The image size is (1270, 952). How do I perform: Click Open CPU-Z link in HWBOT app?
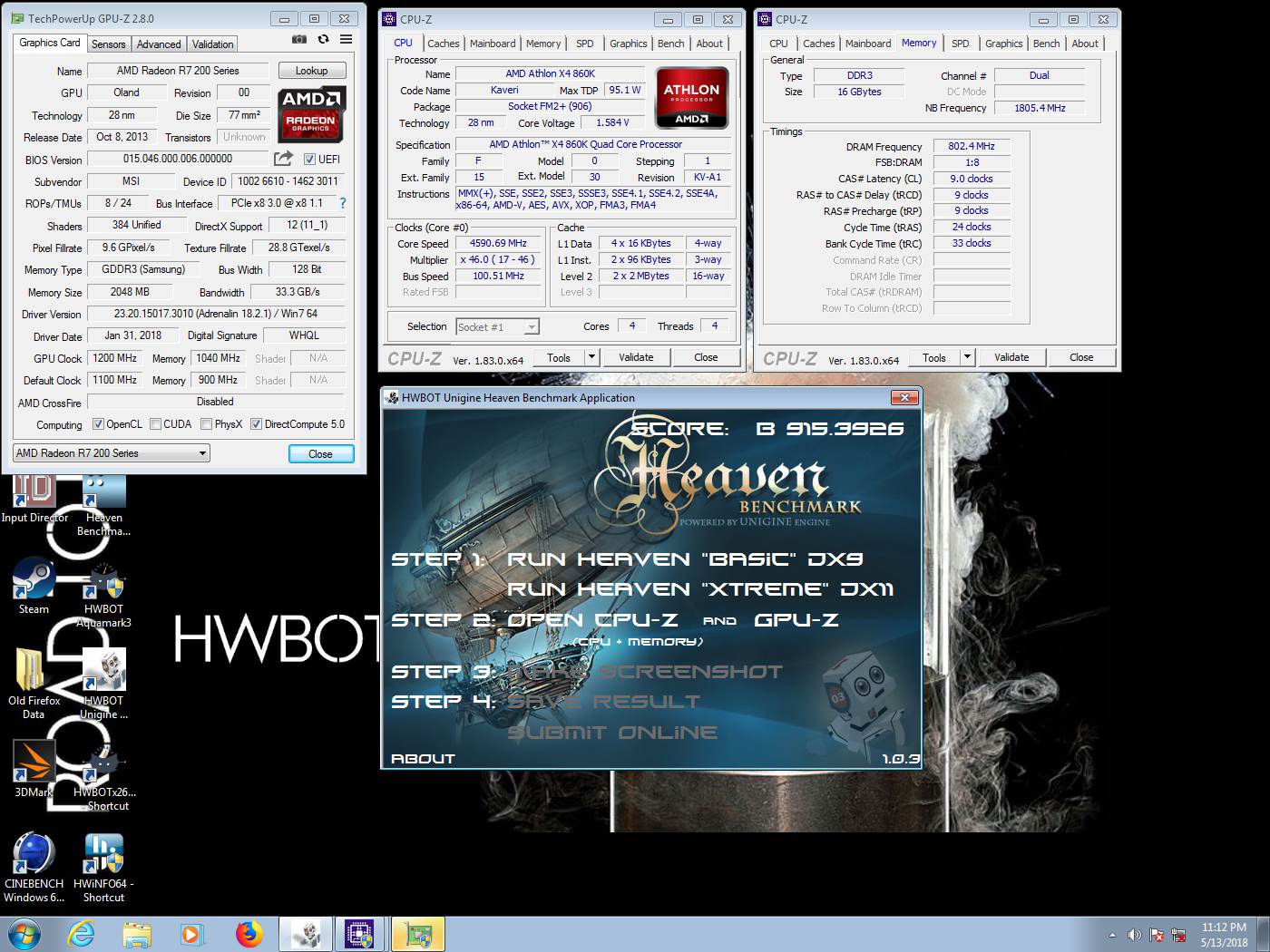593,620
